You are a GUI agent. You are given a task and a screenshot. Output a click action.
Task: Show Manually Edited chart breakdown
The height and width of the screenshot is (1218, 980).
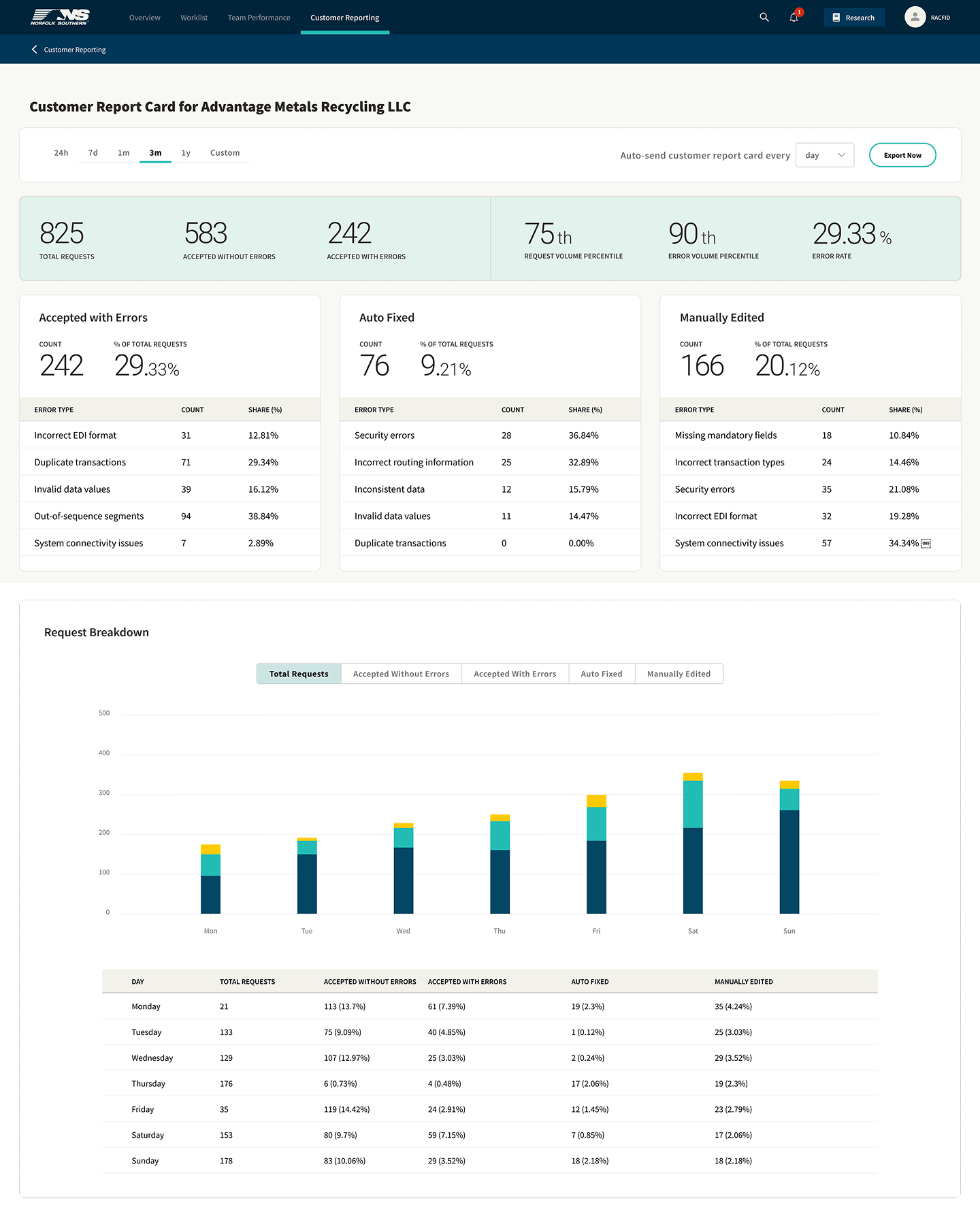point(679,674)
